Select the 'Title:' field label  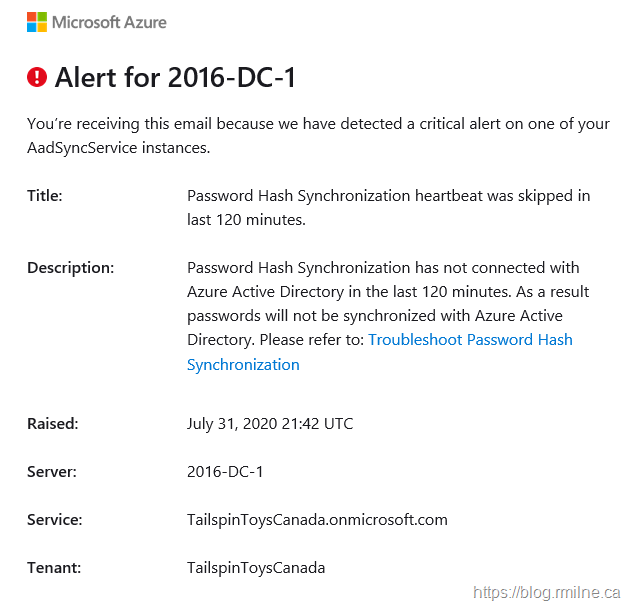(x=45, y=196)
